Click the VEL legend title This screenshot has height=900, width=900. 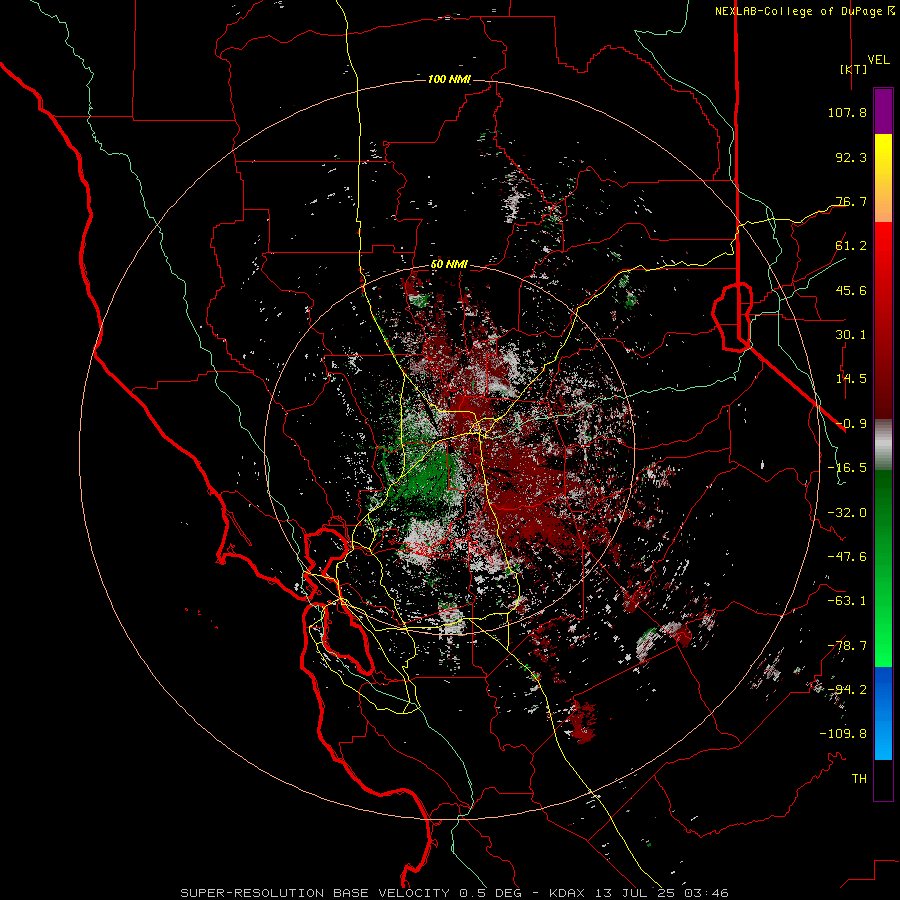point(878,60)
